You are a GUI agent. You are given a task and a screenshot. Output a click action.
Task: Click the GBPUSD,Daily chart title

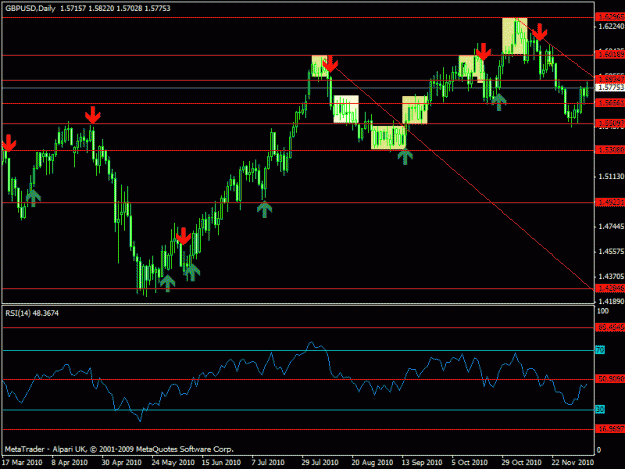pos(30,8)
